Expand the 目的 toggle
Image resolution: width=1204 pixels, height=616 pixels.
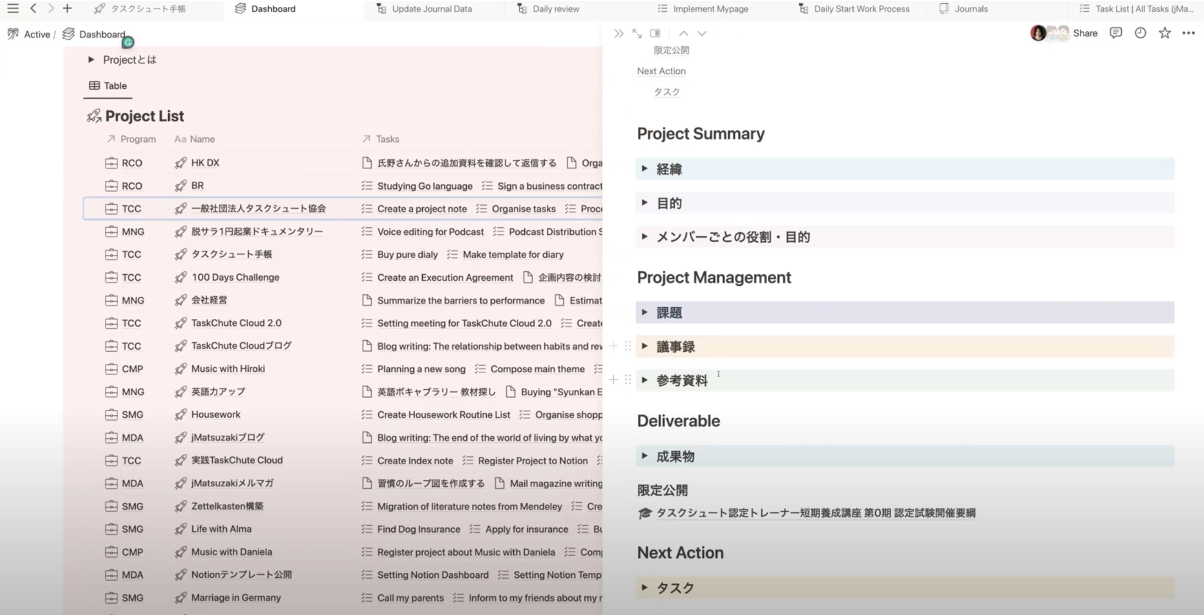(x=645, y=203)
